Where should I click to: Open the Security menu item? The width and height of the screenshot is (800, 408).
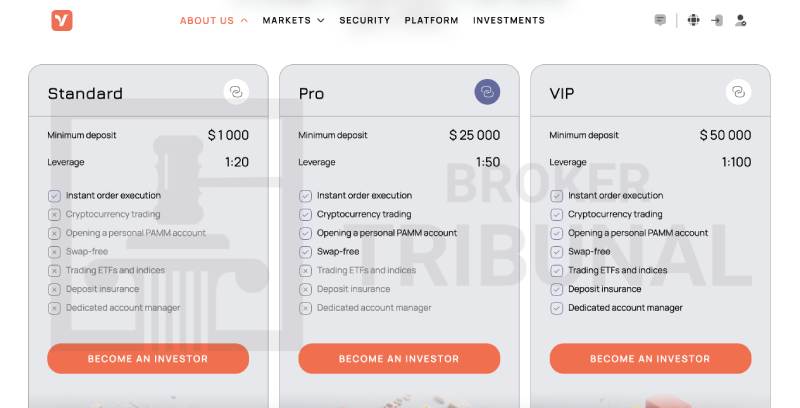pyautogui.click(x=365, y=20)
